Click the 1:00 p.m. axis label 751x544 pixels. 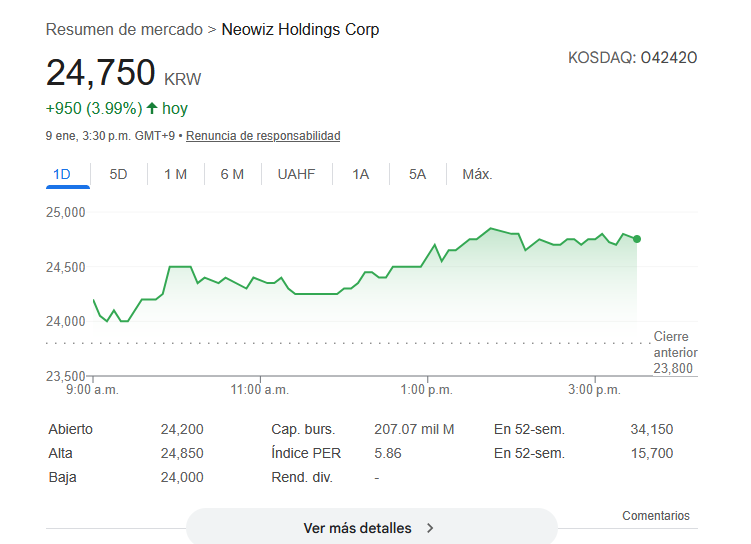click(426, 390)
